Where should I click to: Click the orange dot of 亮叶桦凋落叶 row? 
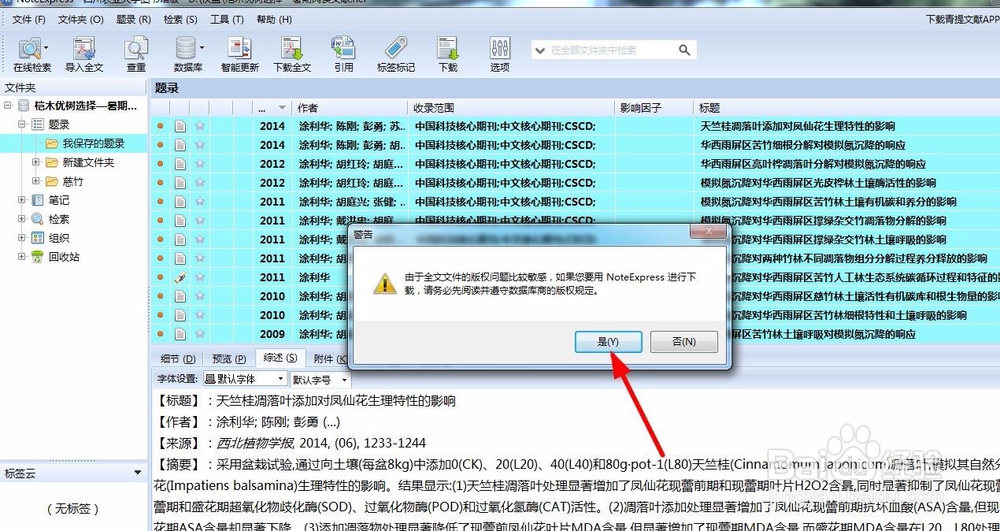160,164
